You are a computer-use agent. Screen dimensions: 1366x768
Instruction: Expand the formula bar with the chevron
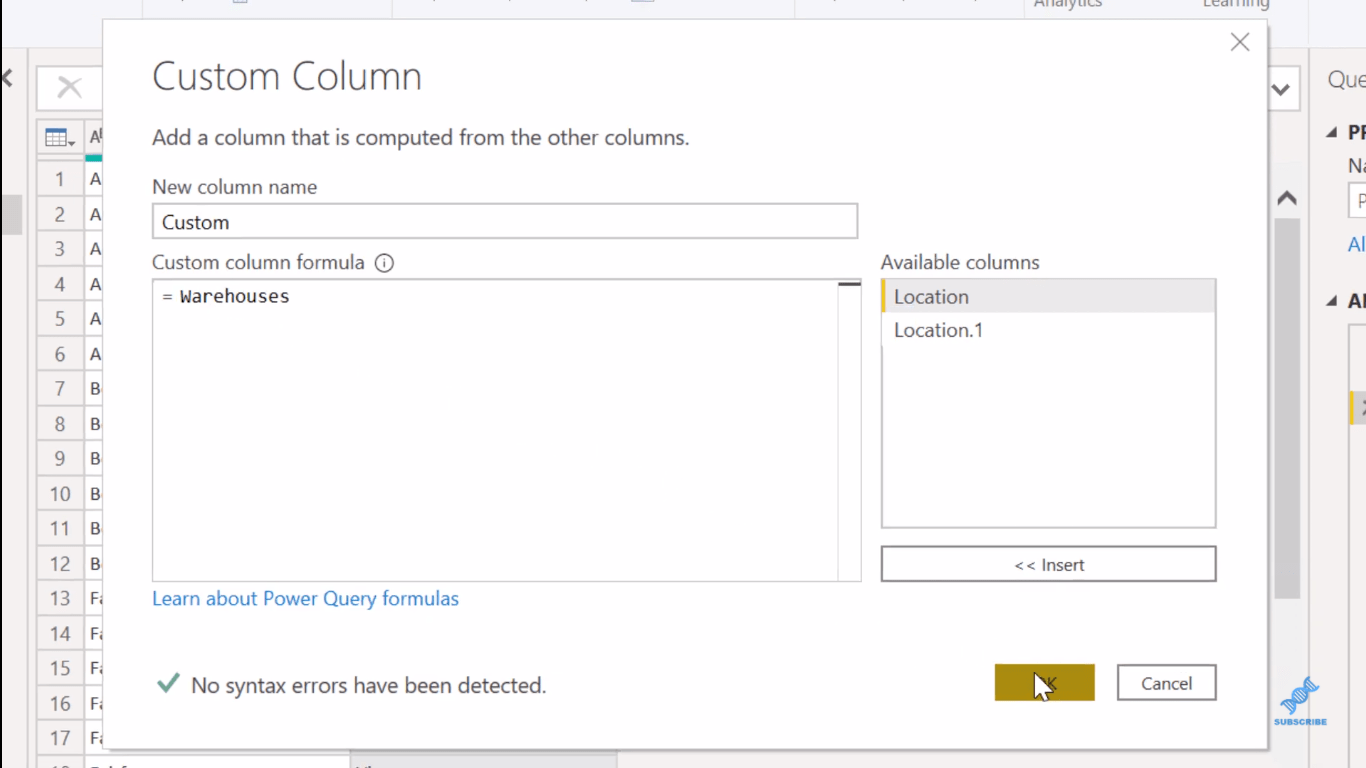pos(1281,90)
